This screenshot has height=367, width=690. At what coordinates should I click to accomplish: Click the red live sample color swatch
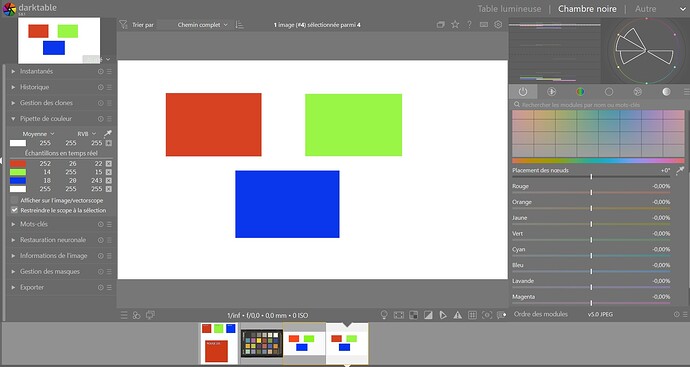[x=18, y=163]
